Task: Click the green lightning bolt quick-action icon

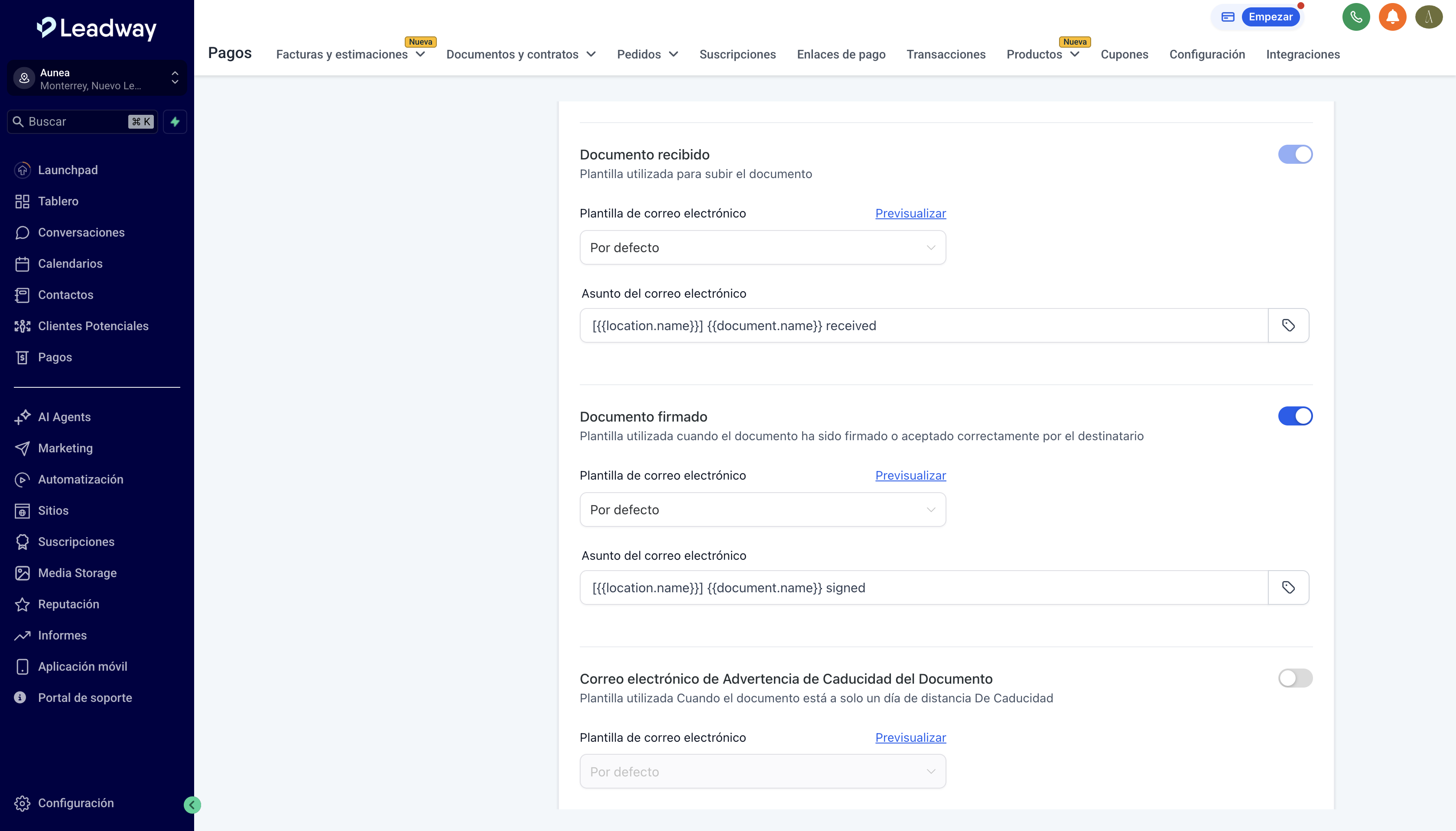Action: coord(175,122)
